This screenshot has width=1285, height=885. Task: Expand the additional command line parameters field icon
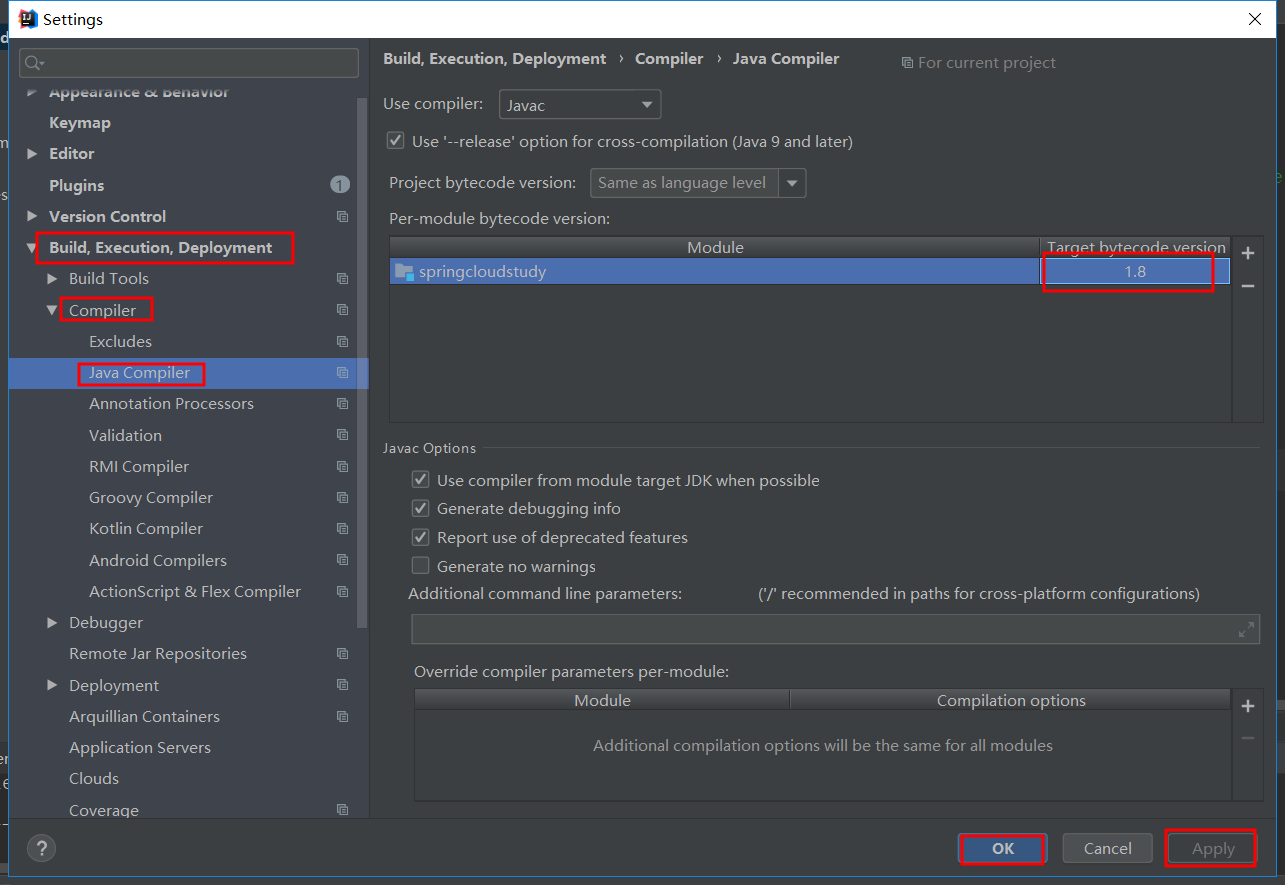[x=1246, y=630]
